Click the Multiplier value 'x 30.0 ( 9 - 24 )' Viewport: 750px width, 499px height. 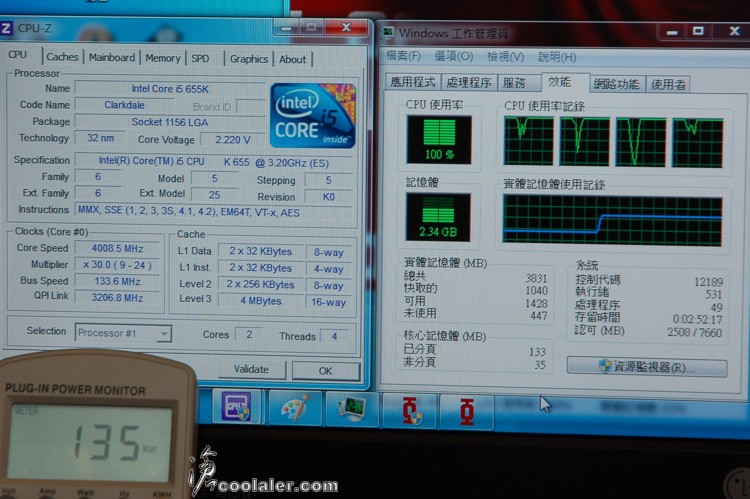118,265
